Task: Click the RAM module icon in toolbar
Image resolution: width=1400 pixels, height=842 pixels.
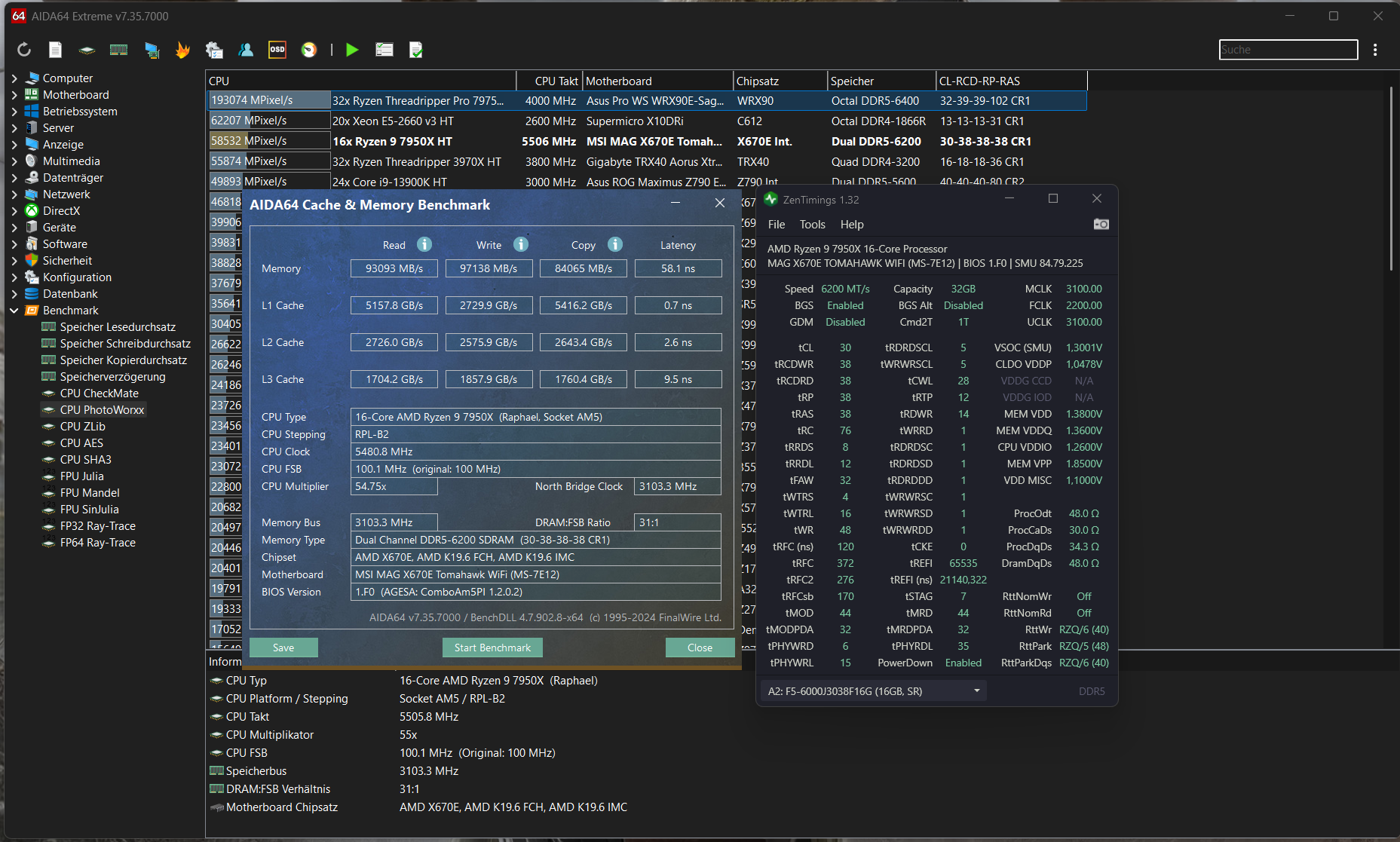Action: pyautogui.click(x=118, y=50)
